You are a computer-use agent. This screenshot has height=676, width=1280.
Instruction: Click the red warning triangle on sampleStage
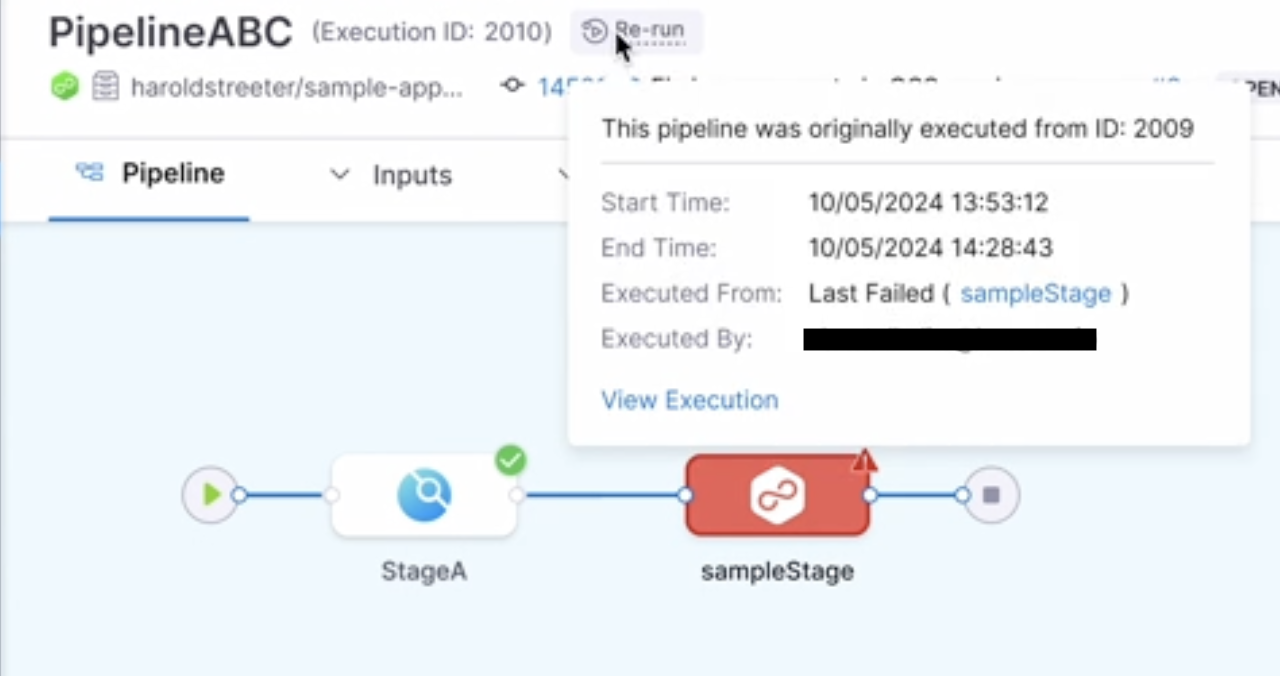tap(864, 461)
